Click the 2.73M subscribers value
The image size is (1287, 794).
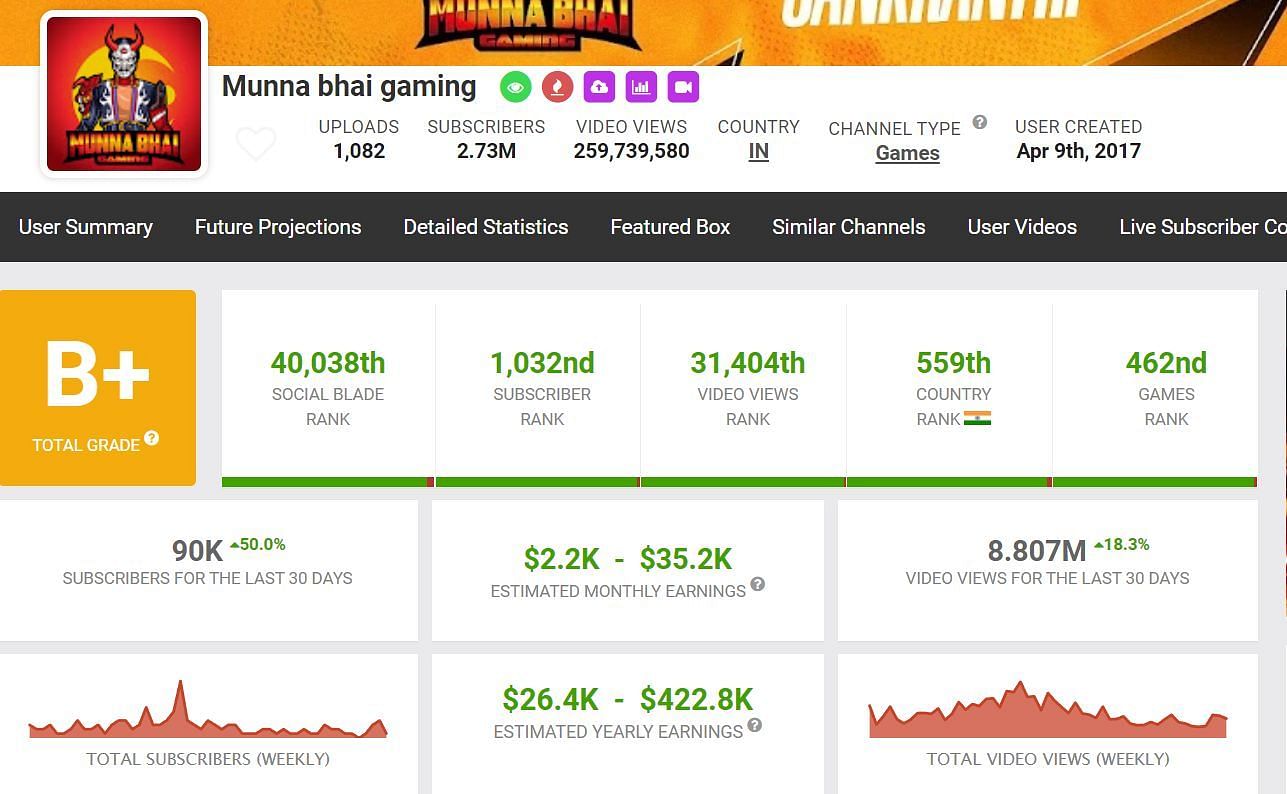coord(486,151)
